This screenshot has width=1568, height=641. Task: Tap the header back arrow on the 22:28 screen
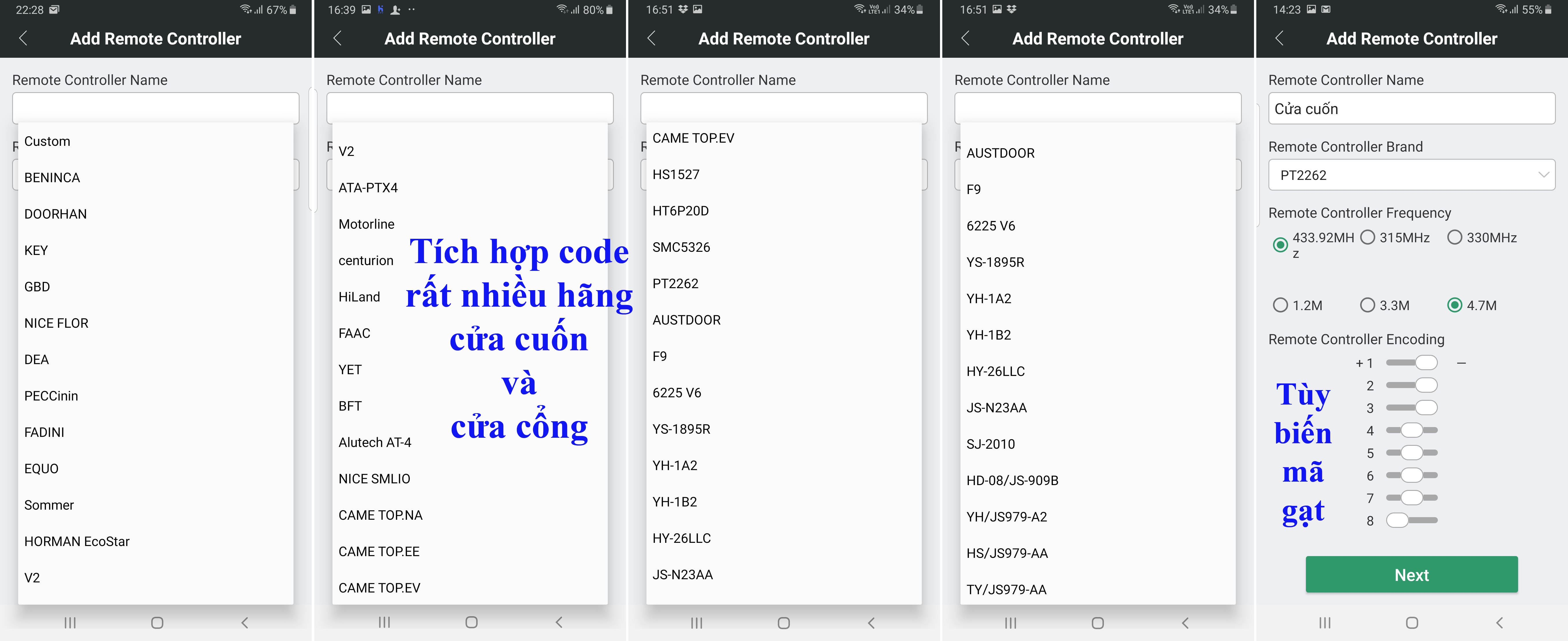coord(23,38)
